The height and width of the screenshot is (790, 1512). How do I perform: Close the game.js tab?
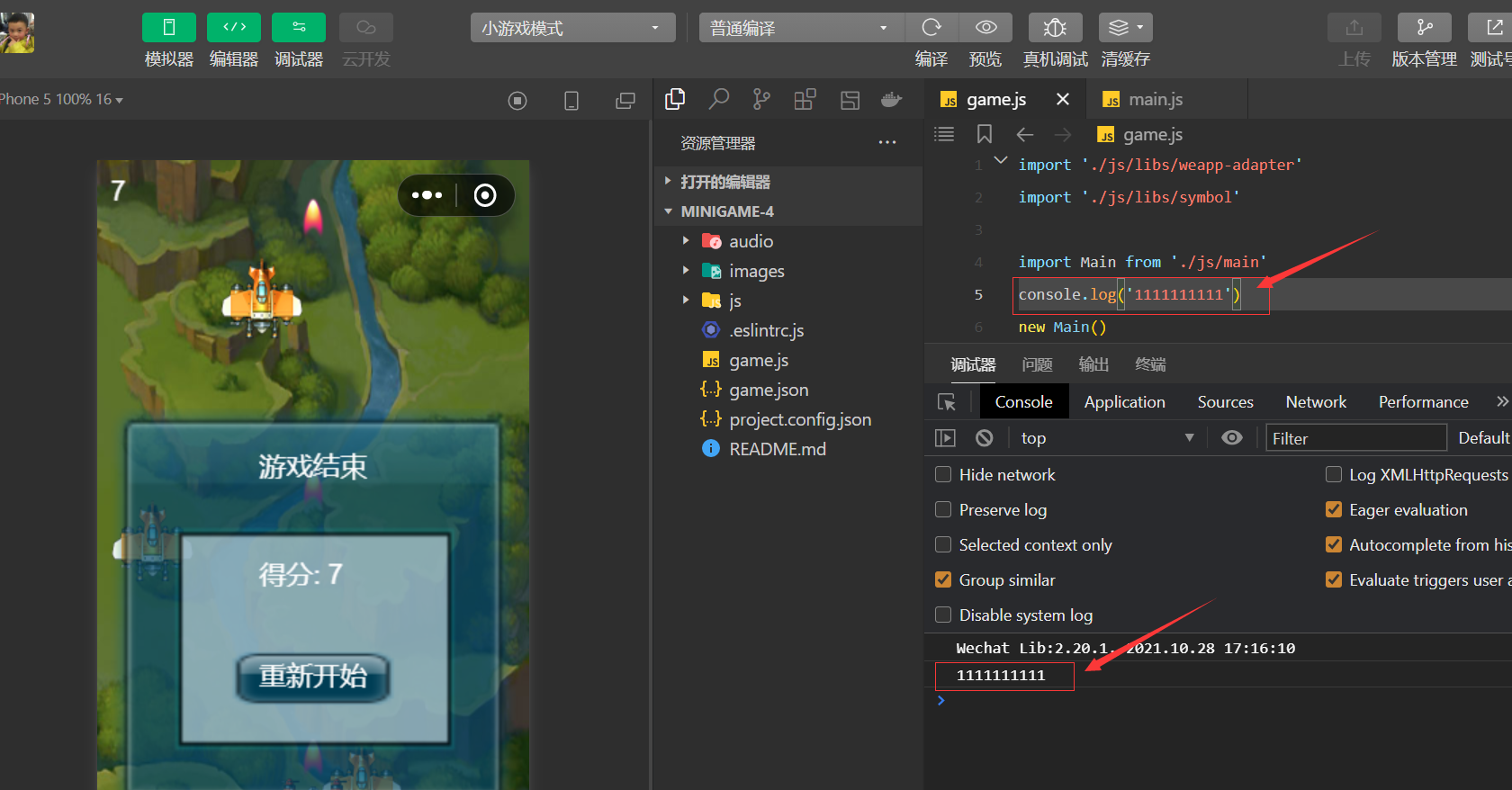(x=1063, y=99)
